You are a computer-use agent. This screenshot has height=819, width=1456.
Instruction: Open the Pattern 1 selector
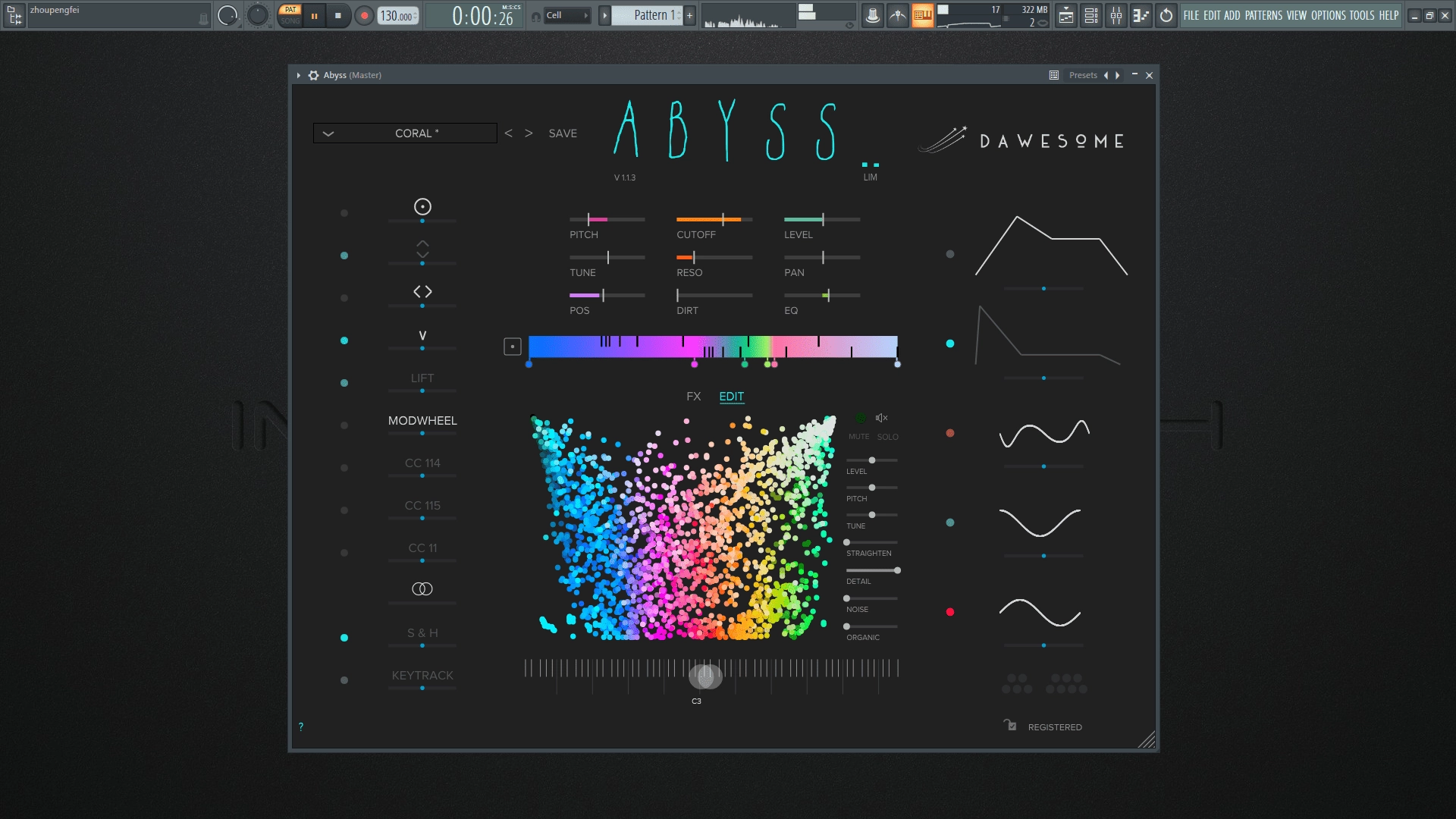647,15
